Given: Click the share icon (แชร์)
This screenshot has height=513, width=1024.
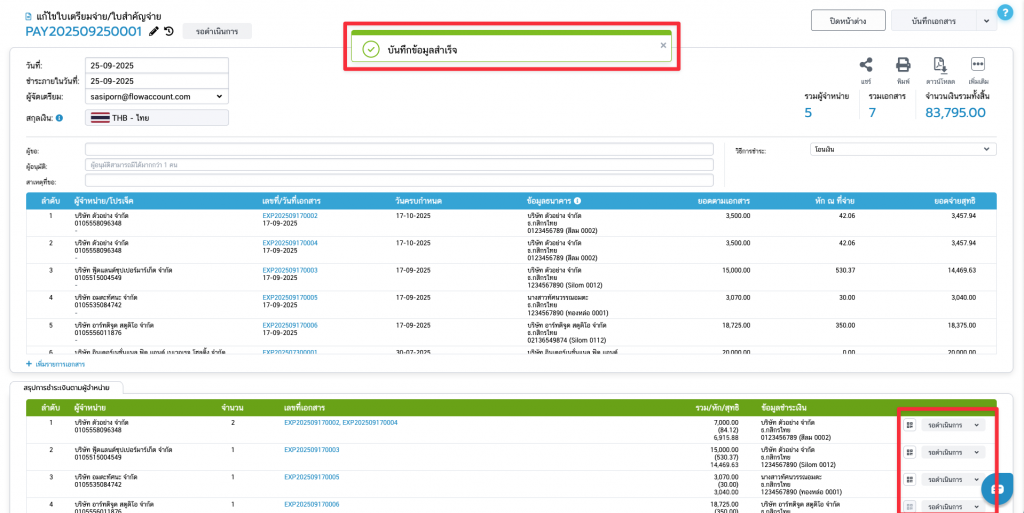Looking at the screenshot, I should click(866, 65).
